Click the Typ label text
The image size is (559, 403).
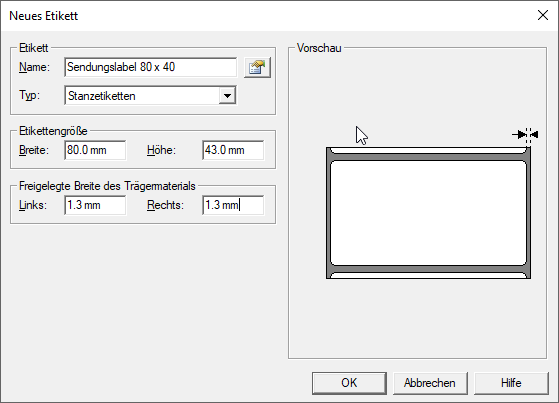[29, 95]
